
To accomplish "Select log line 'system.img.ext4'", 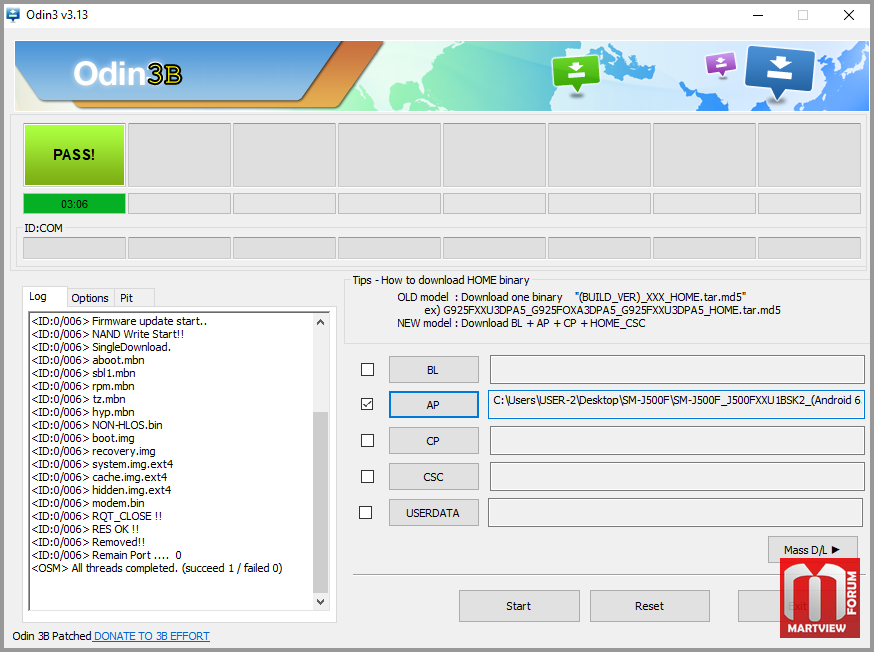I will (x=103, y=464).
